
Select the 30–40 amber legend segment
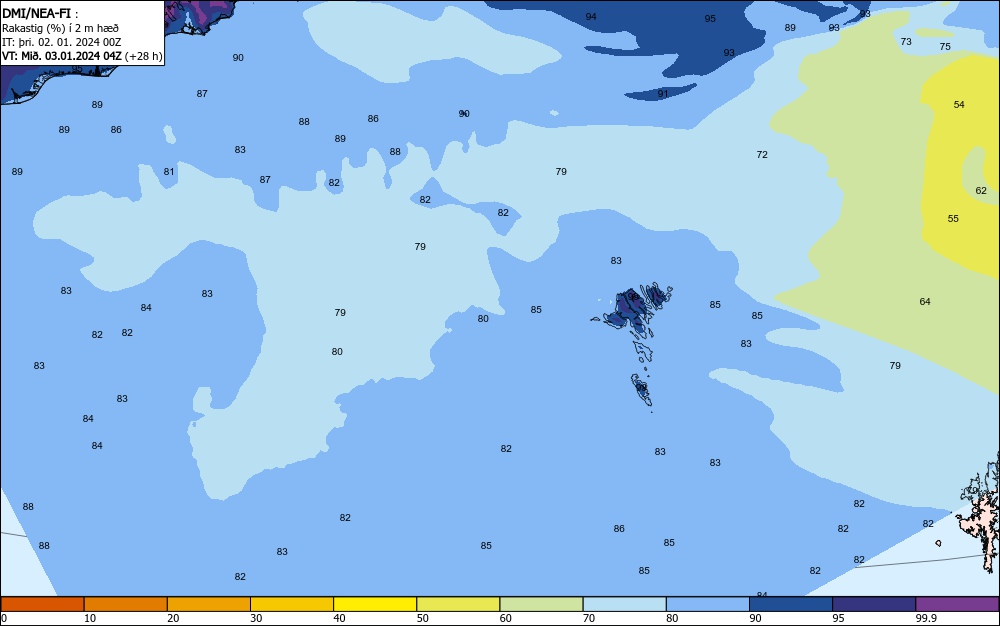[292, 604]
